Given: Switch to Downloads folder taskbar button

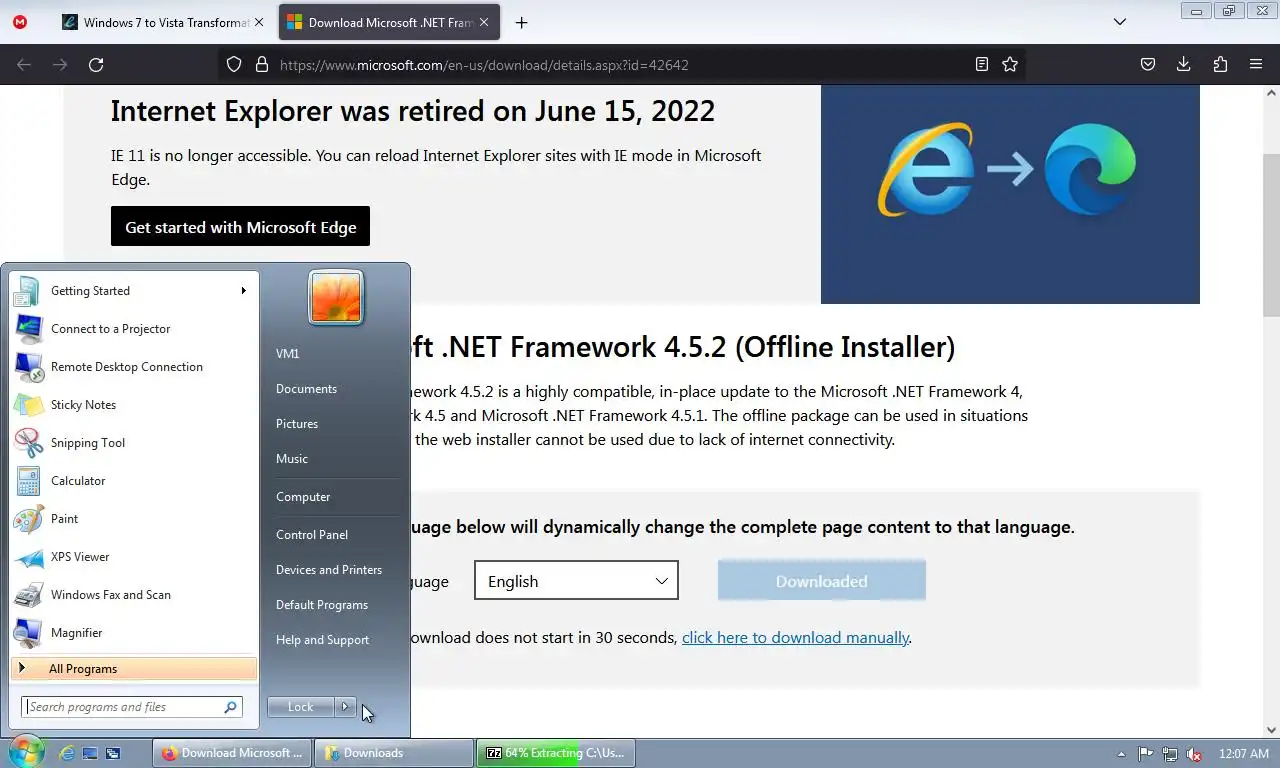Looking at the screenshot, I should coord(394,753).
